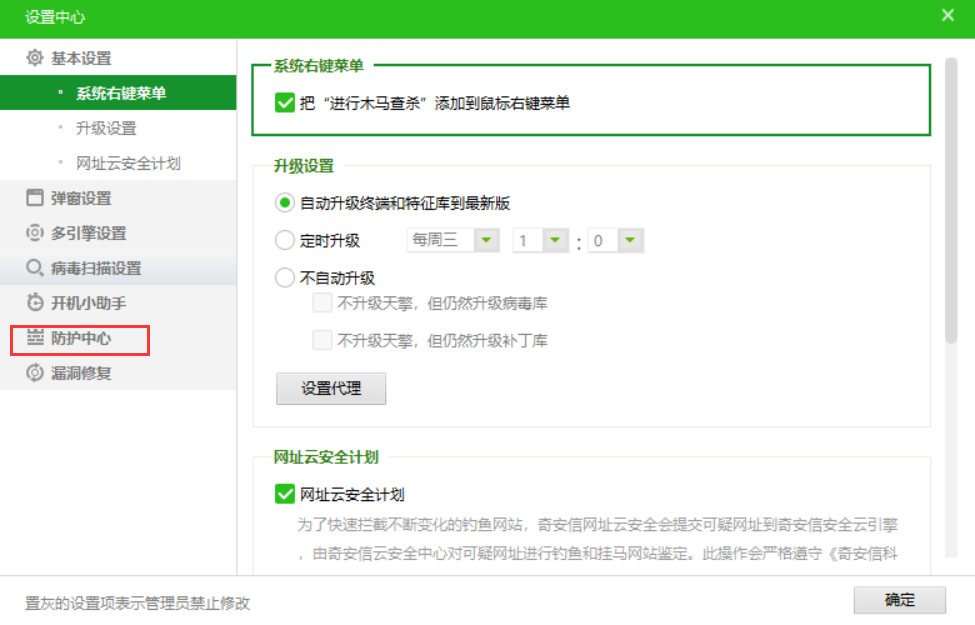Click the clock icon beside 开机小助手

click(x=35, y=303)
